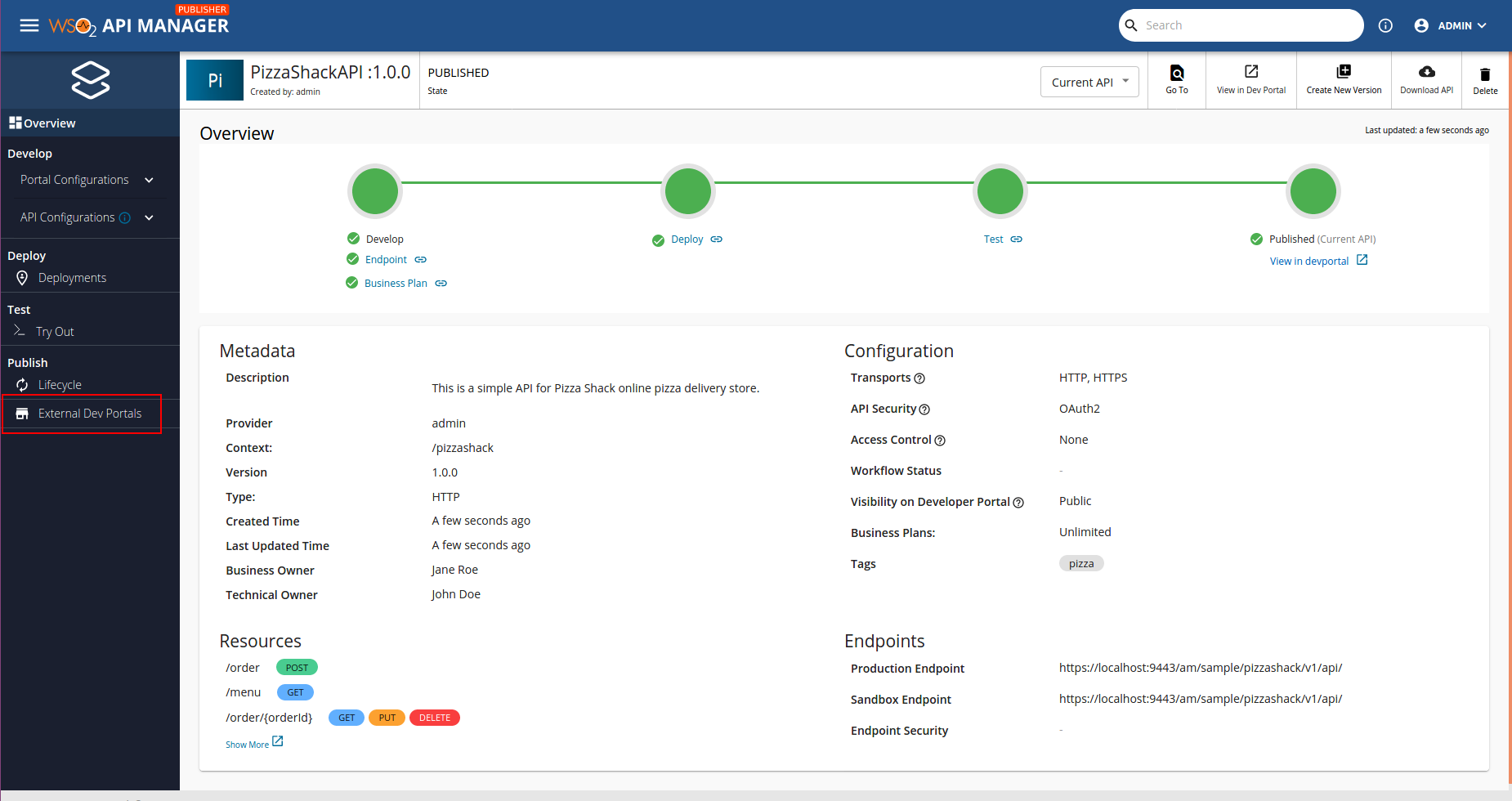The image size is (1512, 801).
Task: Select External Dev Portals in sidebar
Action: 90,413
